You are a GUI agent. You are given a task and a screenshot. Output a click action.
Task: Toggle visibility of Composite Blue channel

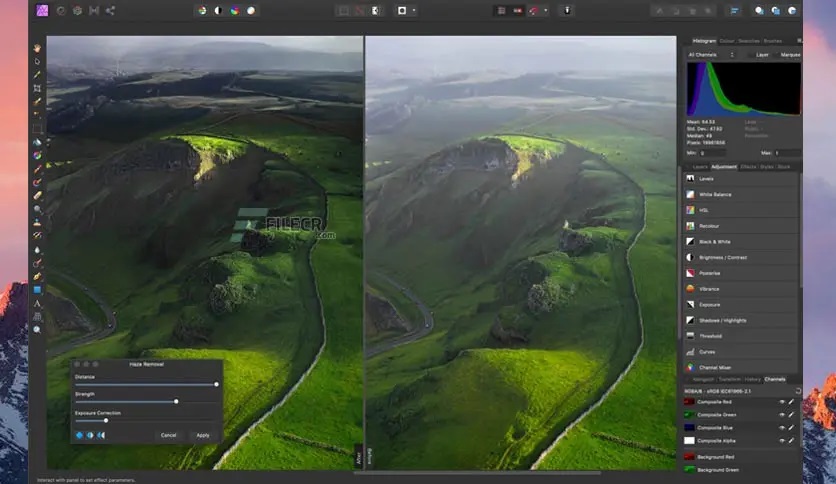pos(782,427)
